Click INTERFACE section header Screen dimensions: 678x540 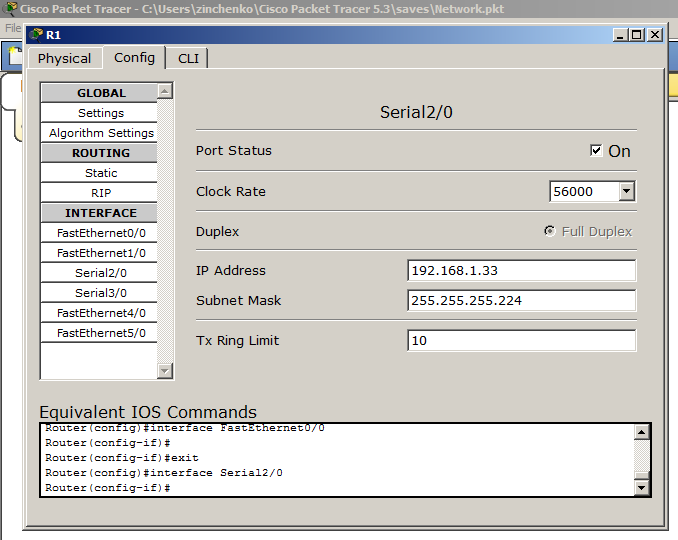click(x=99, y=213)
